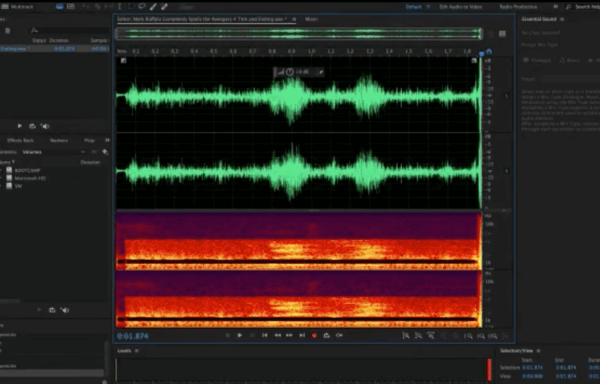Open Edit Audio to Video workspace

coord(460,7)
